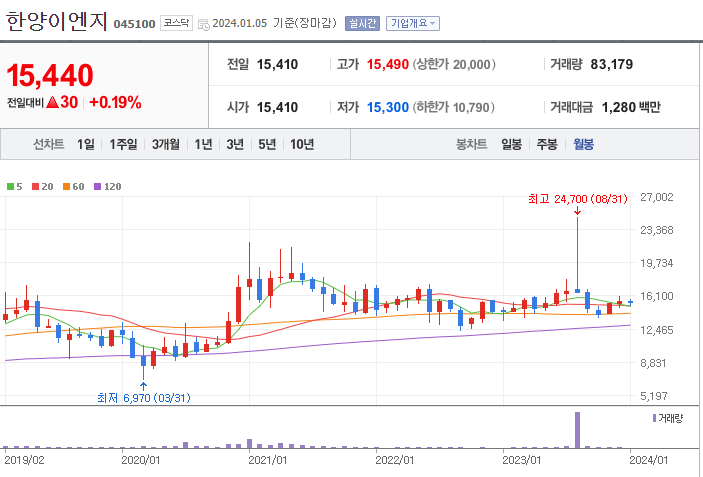
Task: Click the purple 거래량 legend marker
Action: coord(654,418)
